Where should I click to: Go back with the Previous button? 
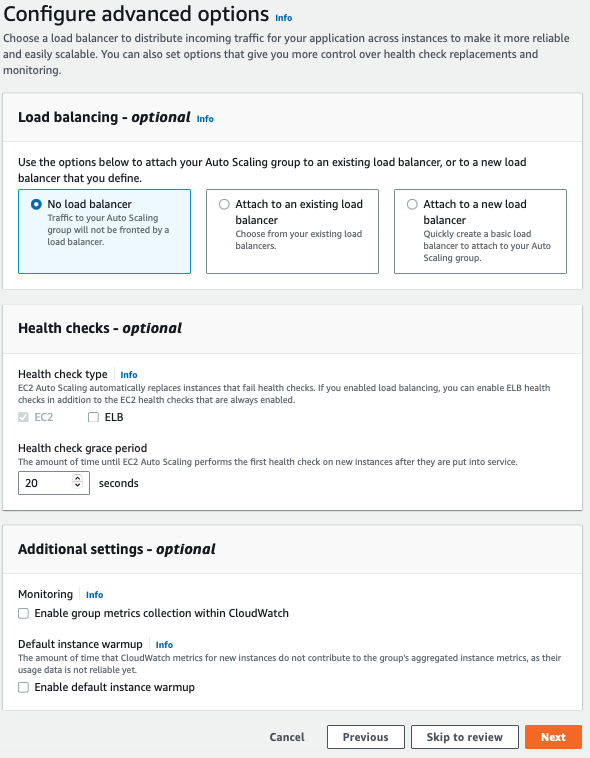click(366, 737)
